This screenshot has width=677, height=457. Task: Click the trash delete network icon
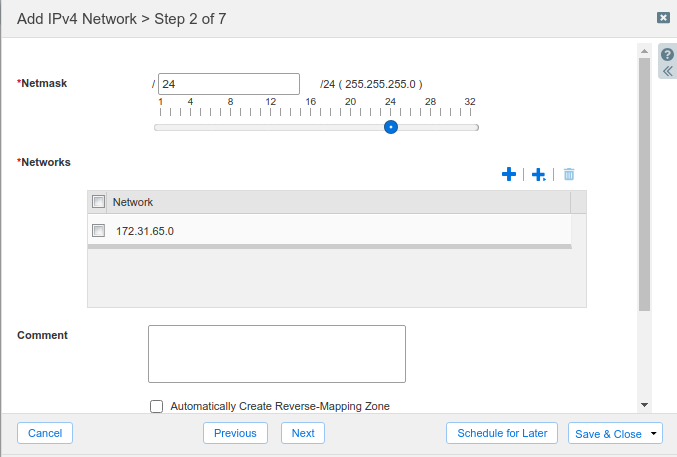point(569,174)
